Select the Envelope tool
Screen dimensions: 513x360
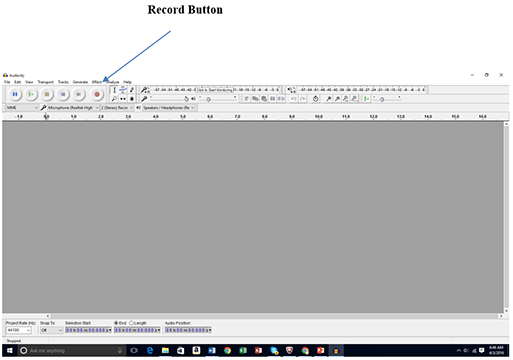123,90
